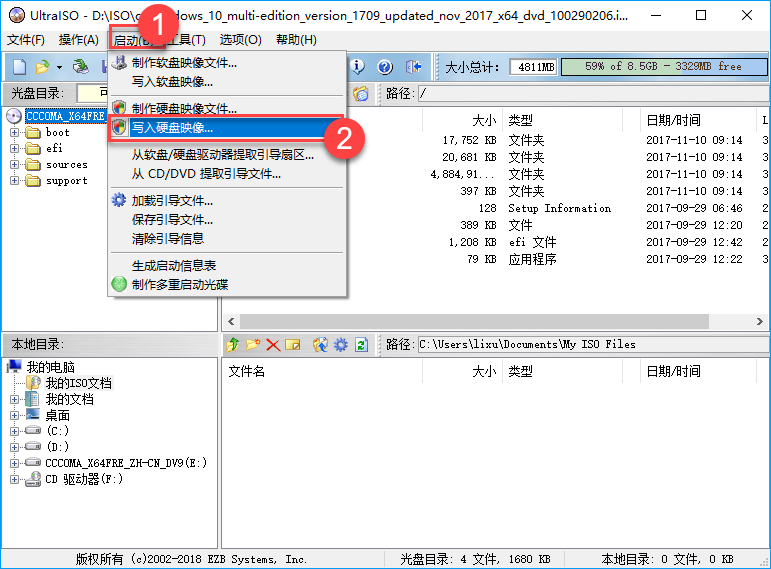
Task: Click the efi 文件 type cell
Action: 532,242
